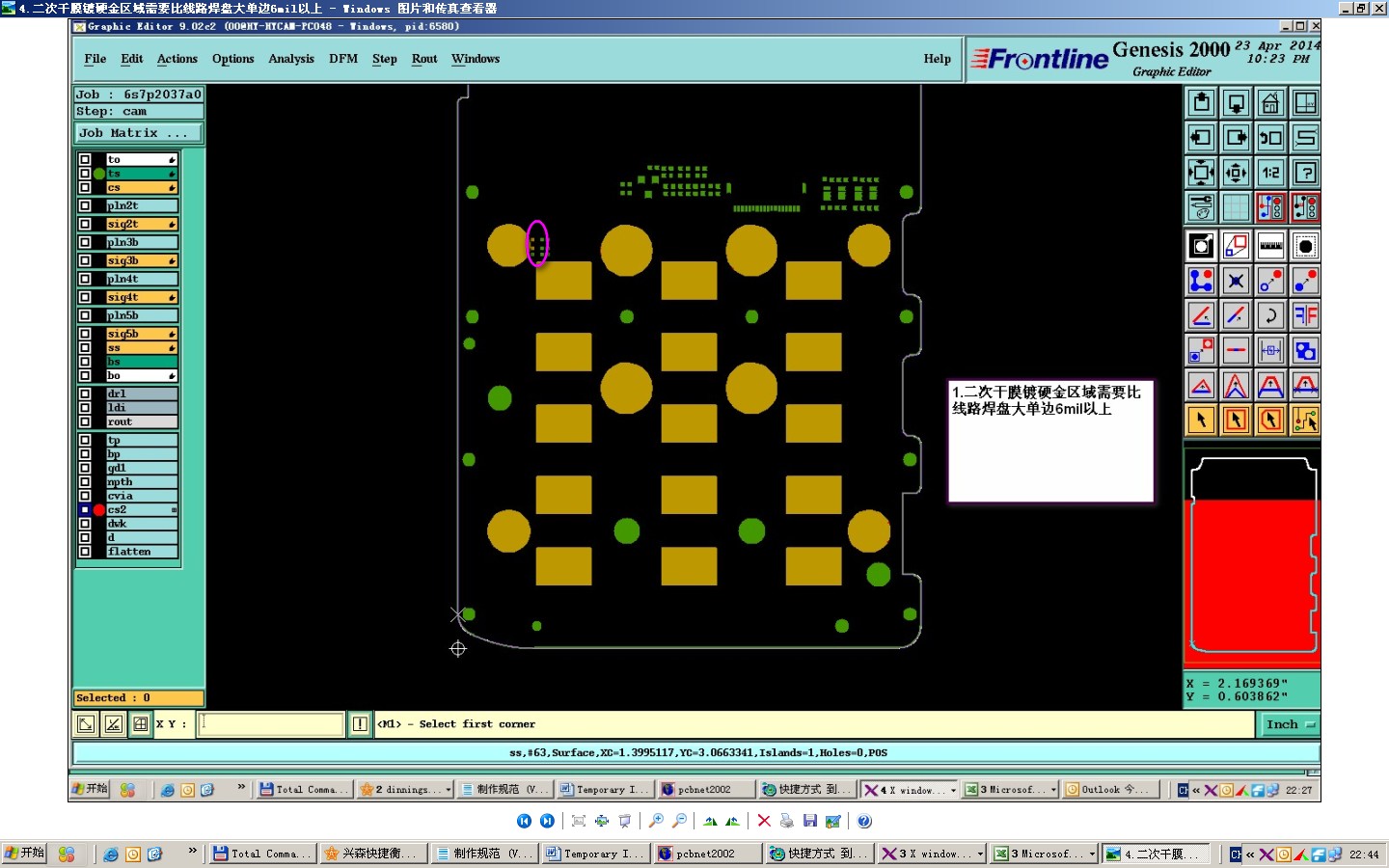The width and height of the screenshot is (1389, 868).
Task: Click the delete X-node tool icon
Action: 1236,281
